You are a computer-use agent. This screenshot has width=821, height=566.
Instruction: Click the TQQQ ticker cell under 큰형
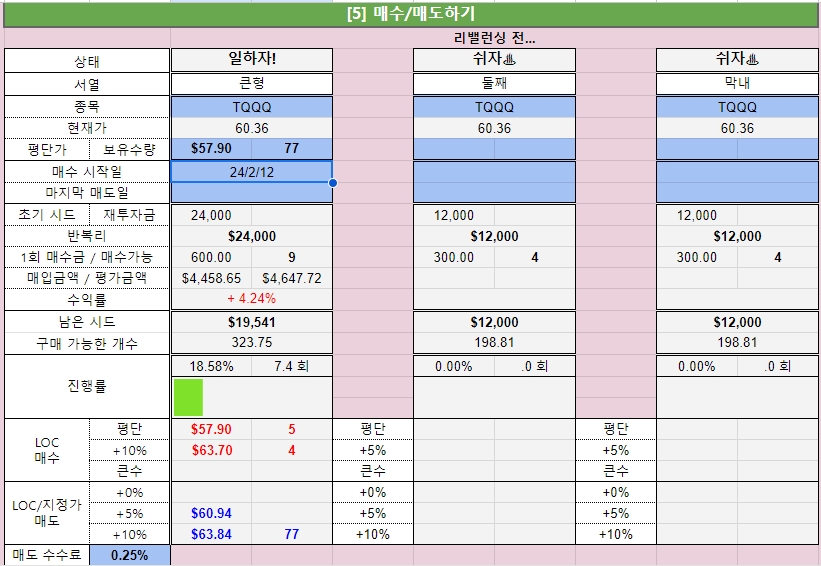click(x=252, y=107)
